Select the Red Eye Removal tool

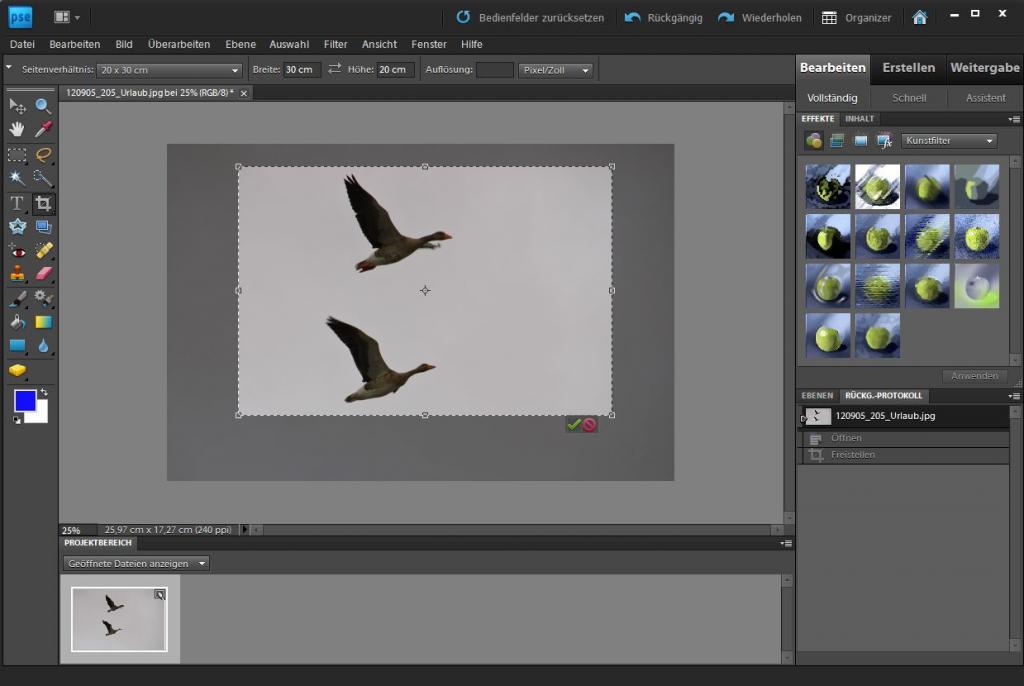[x=17, y=251]
